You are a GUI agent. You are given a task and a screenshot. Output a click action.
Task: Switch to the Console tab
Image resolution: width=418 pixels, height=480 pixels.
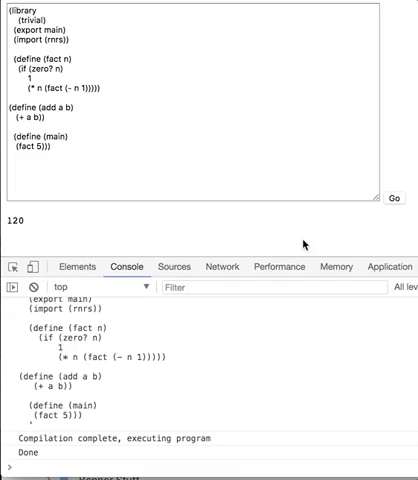tap(127, 267)
